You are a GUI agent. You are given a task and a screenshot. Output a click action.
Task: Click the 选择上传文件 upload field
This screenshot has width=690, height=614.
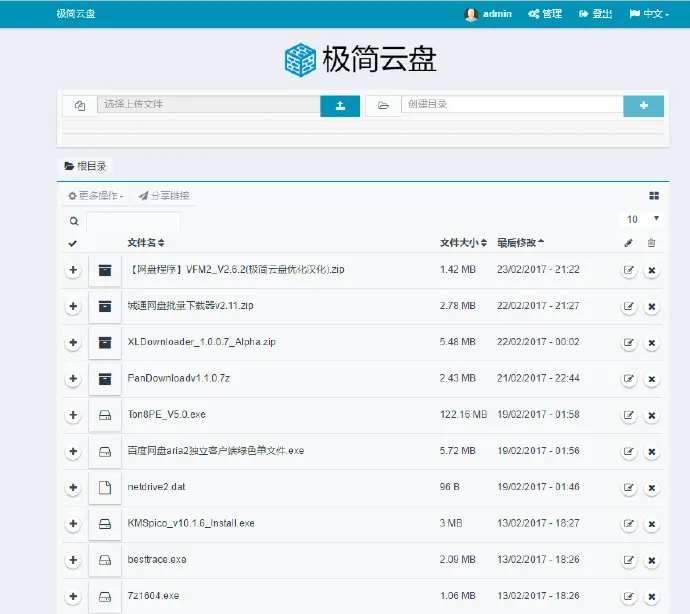tap(209, 104)
